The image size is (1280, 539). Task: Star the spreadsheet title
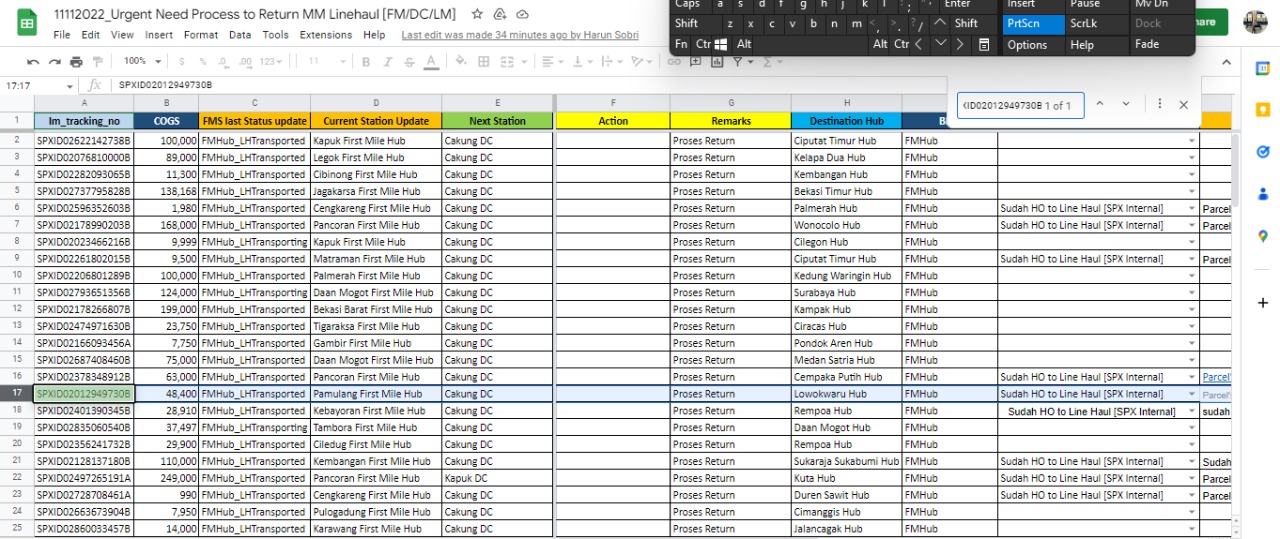click(477, 14)
